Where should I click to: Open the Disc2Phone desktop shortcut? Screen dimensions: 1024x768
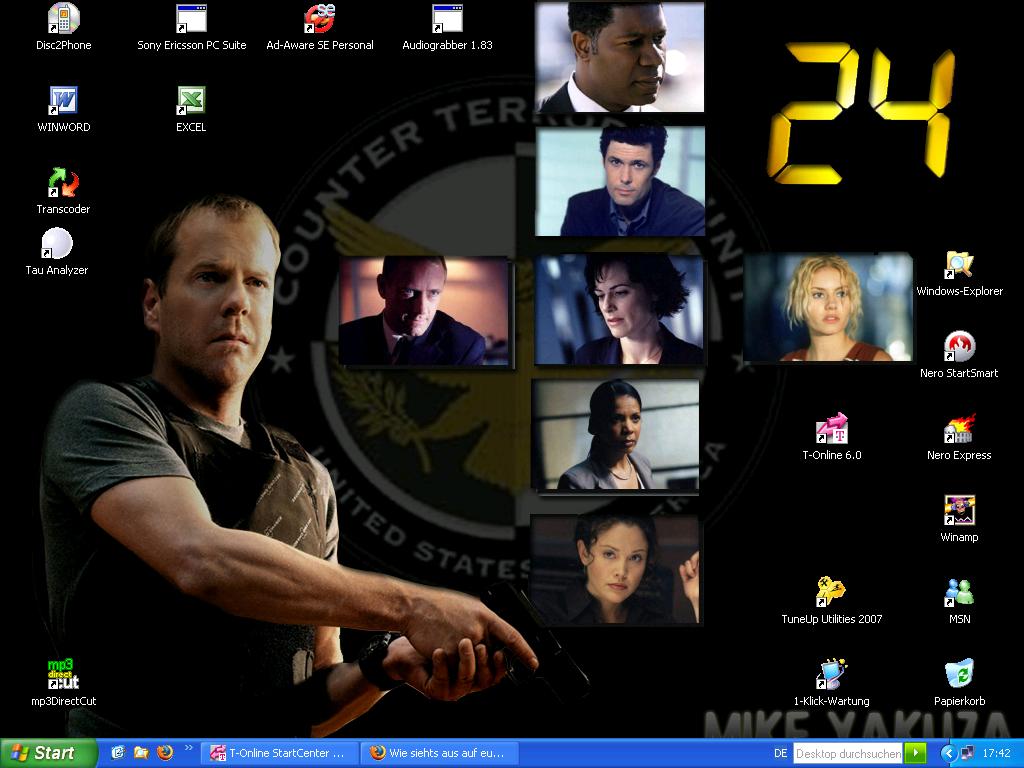pyautogui.click(x=63, y=19)
